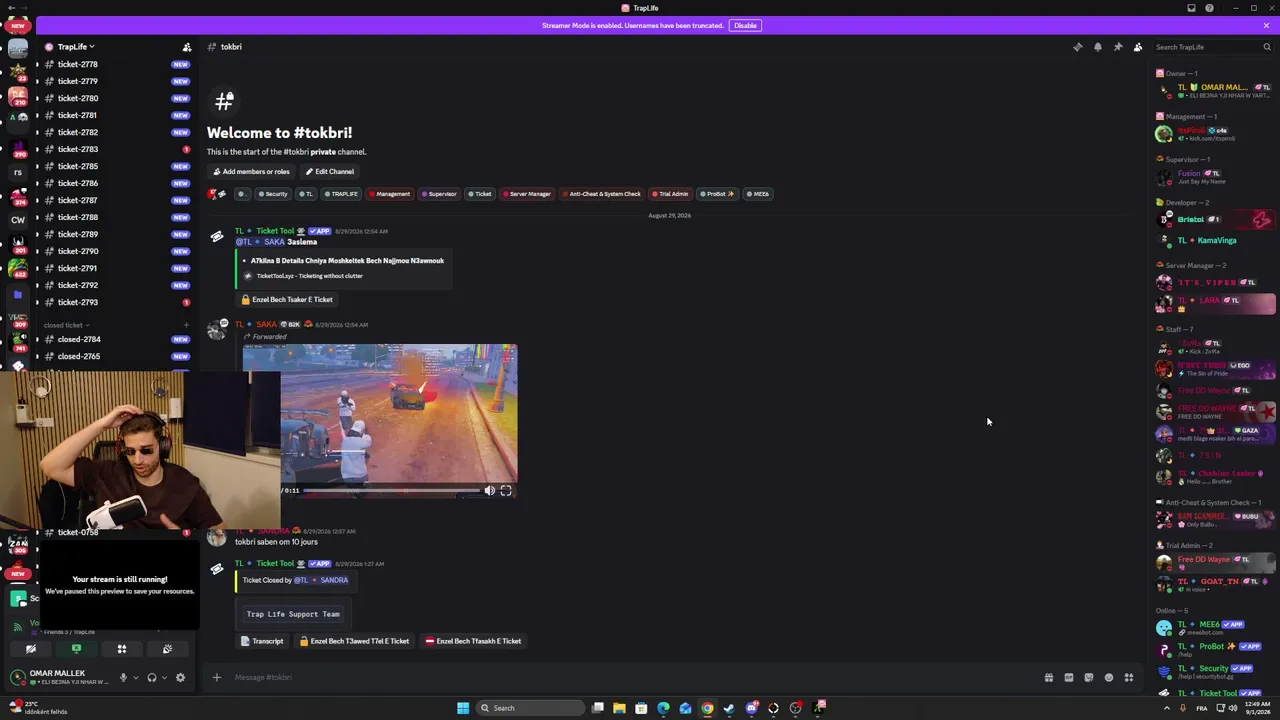1280x720 pixels.
Task: Open output device options arrow beside headphones
Action: pos(164,677)
